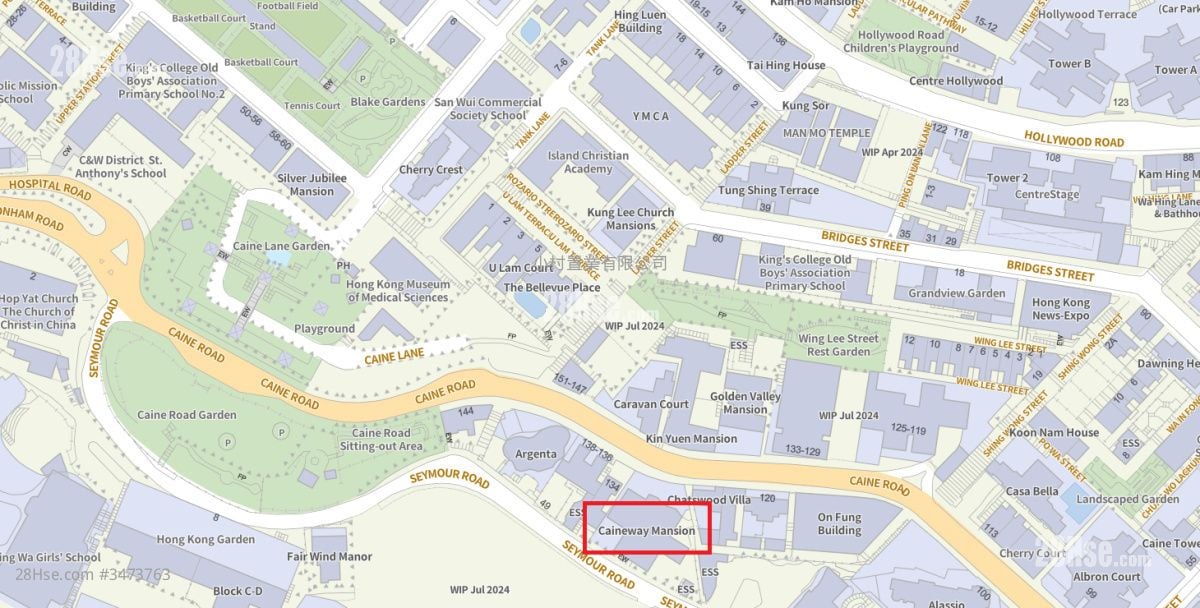Click the blue pool at Landscaped Garden

[1080, 505]
